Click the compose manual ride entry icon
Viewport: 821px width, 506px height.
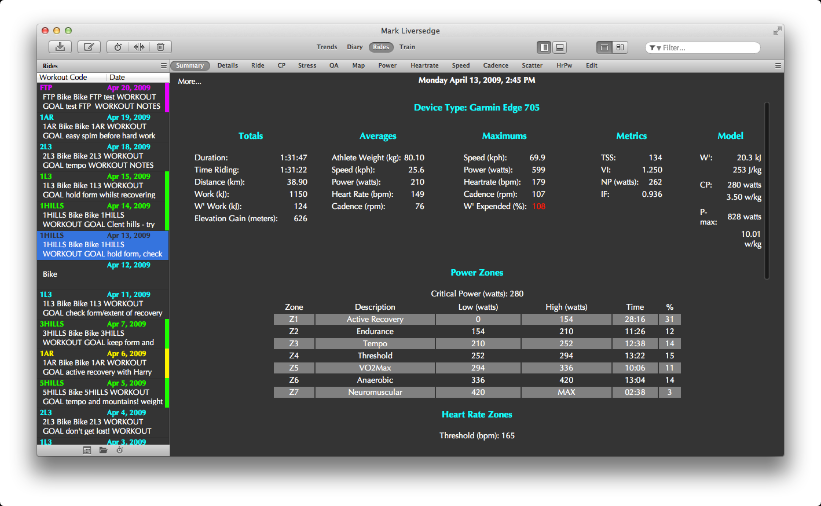coord(88,47)
